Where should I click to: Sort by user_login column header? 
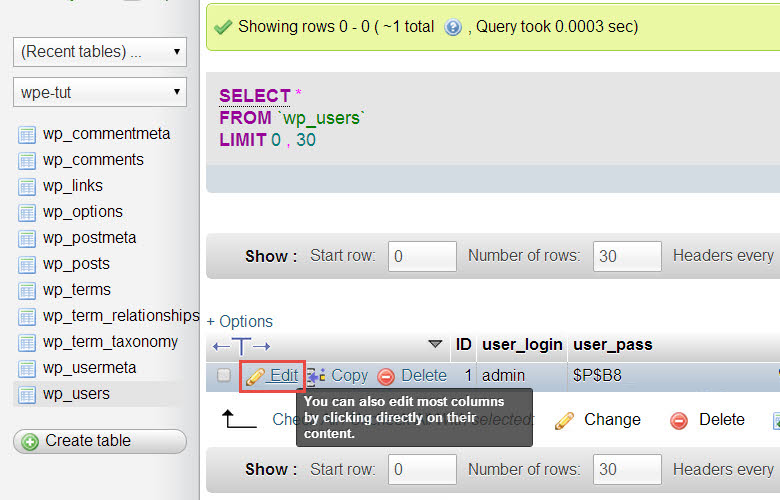(522, 345)
